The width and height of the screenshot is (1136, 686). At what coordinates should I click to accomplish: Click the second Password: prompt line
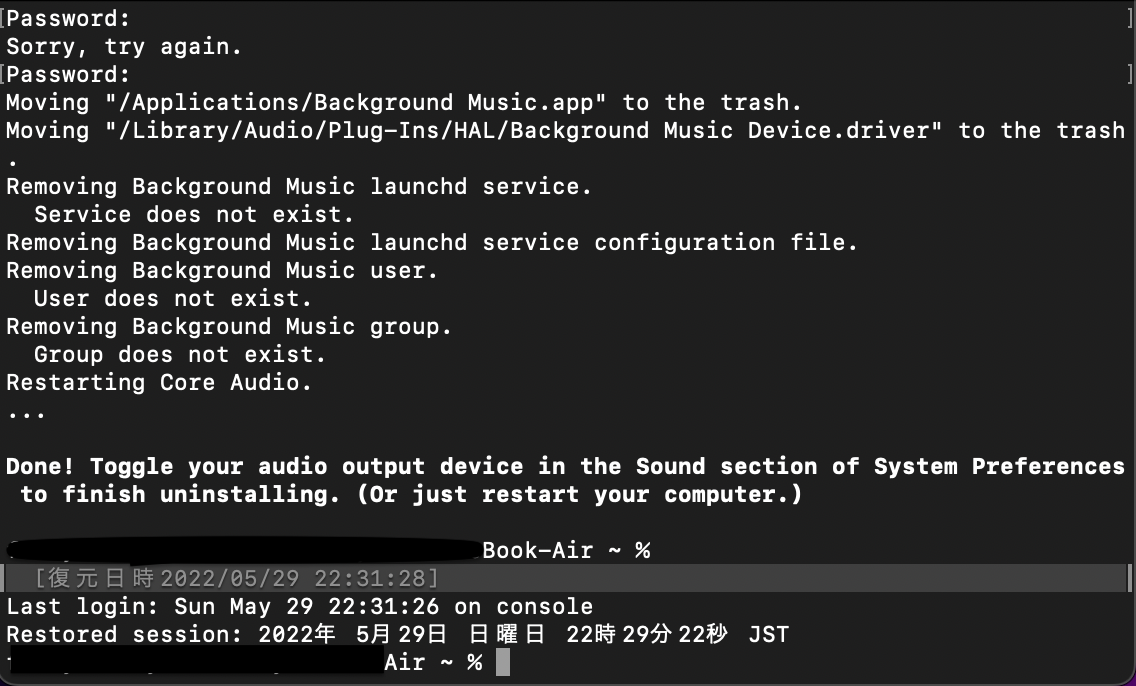point(69,74)
